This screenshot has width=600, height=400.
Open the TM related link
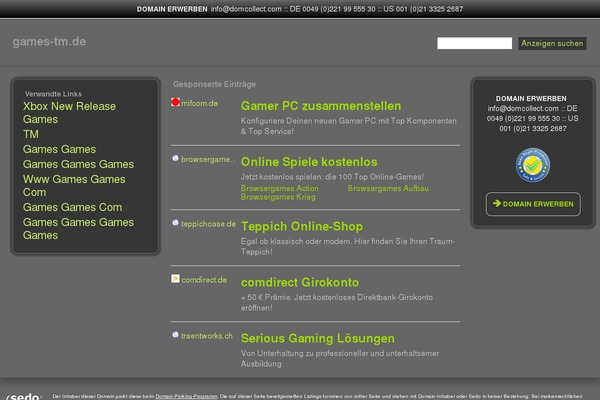(x=31, y=134)
